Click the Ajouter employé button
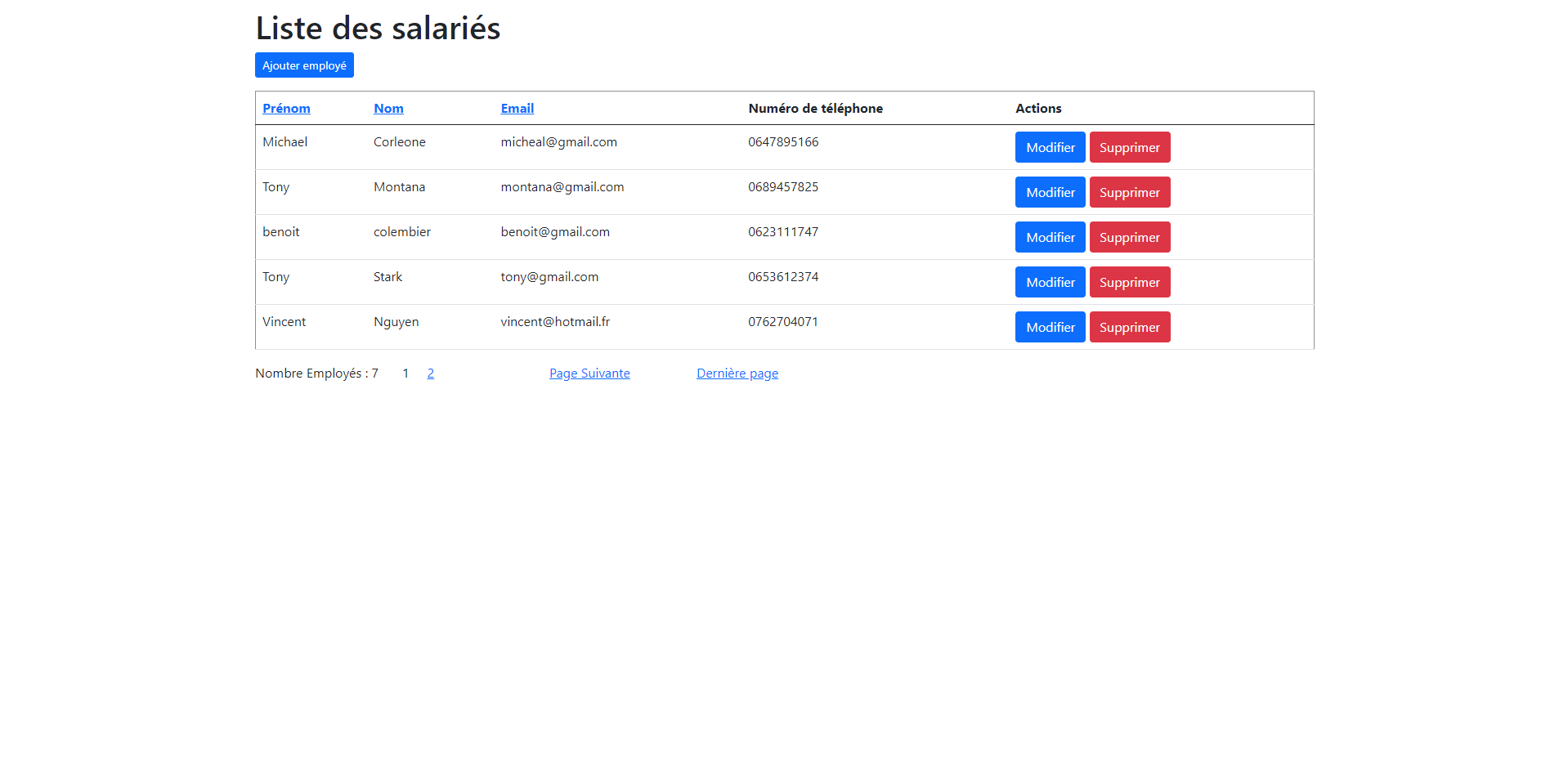1568x765 pixels. coord(304,65)
